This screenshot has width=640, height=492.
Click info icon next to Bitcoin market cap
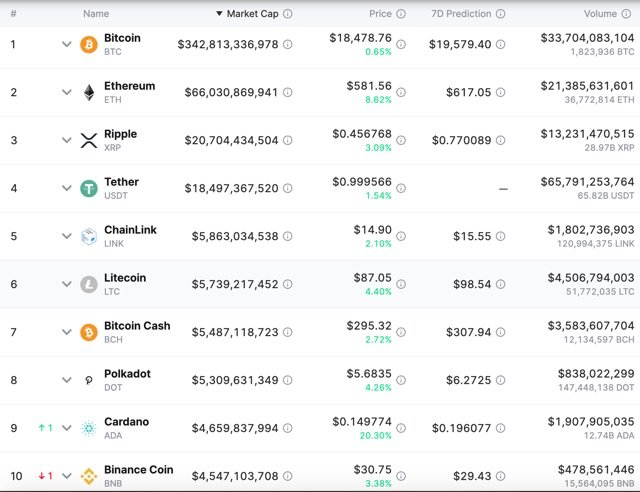click(288, 45)
